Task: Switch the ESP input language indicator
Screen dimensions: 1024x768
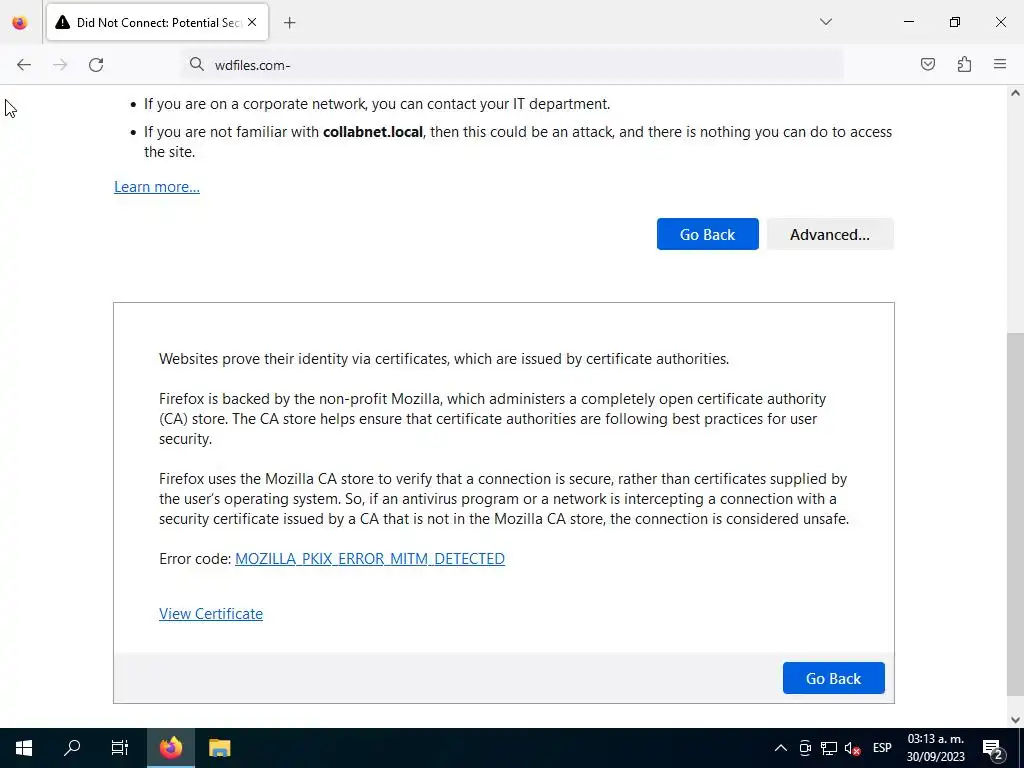Action: pyautogui.click(x=882, y=748)
